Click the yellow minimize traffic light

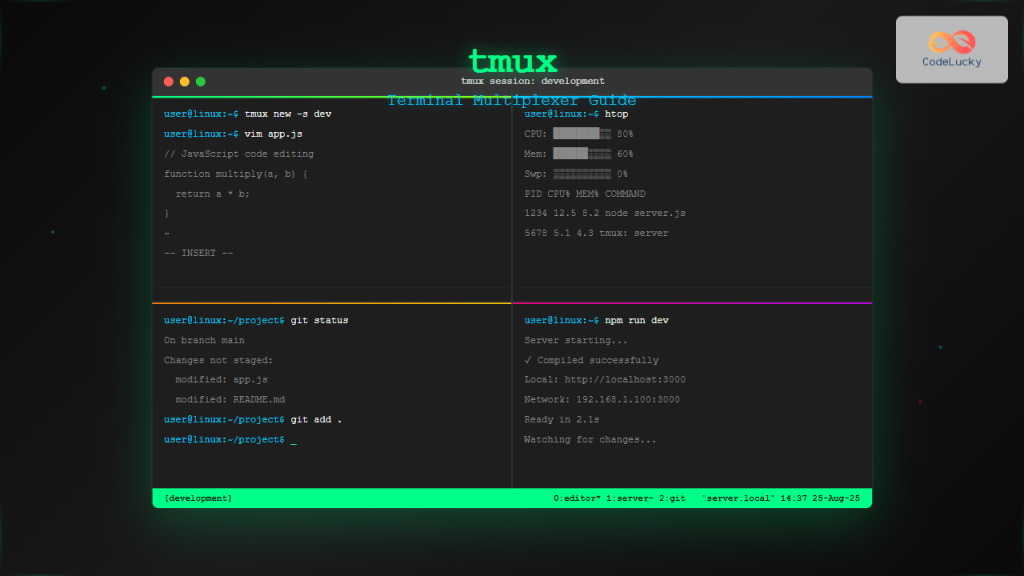[184, 81]
